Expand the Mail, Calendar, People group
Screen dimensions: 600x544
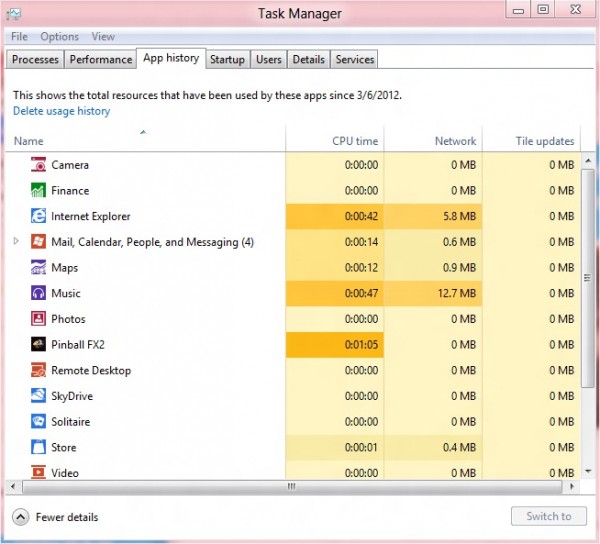tap(16, 241)
